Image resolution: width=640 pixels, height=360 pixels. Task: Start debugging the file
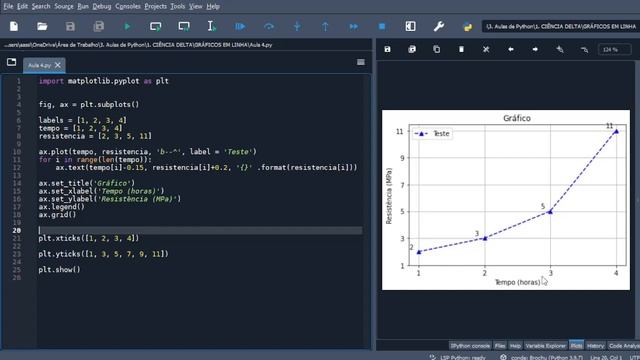click(240, 27)
